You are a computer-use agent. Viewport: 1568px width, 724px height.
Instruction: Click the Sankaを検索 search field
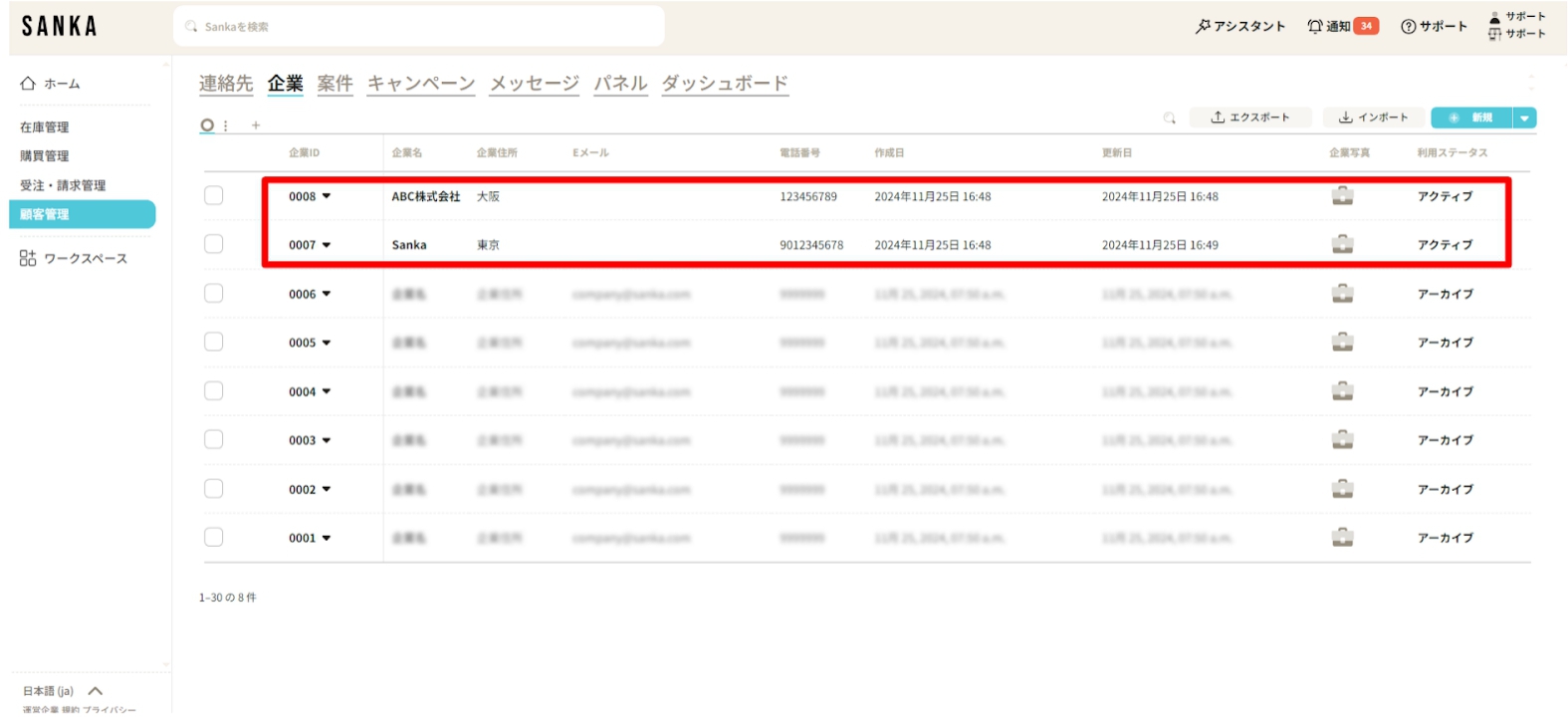(418, 27)
